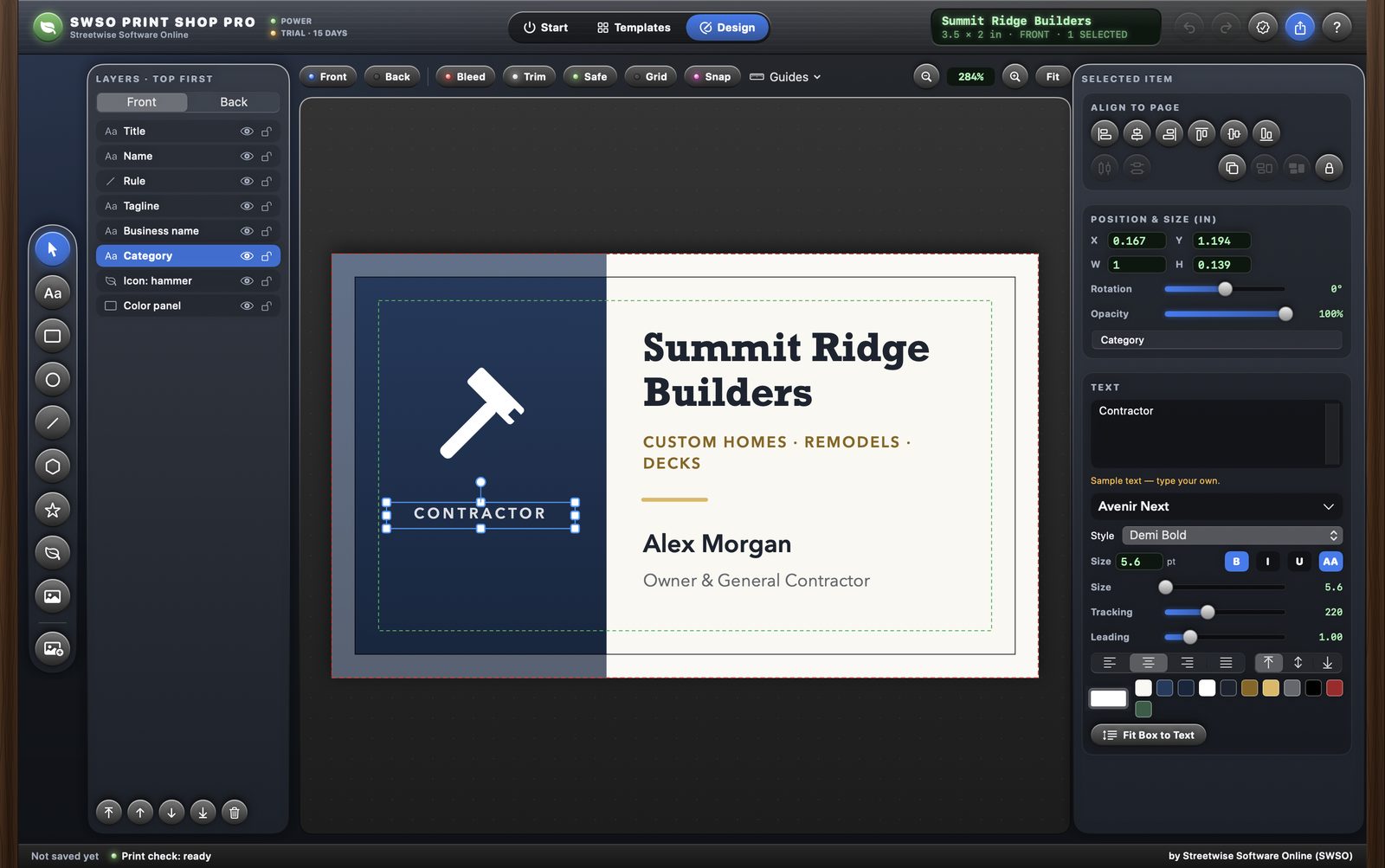Click the X position input field
This screenshot has width=1385, height=868.
click(1137, 241)
